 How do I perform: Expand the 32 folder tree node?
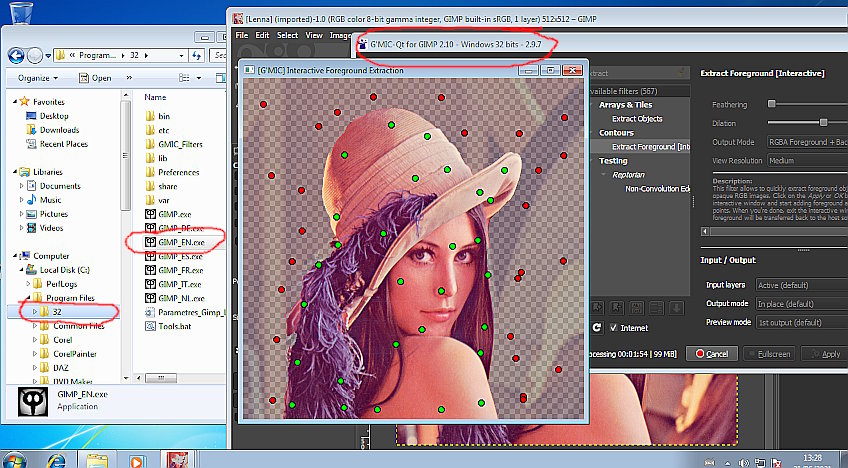coord(35,312)
